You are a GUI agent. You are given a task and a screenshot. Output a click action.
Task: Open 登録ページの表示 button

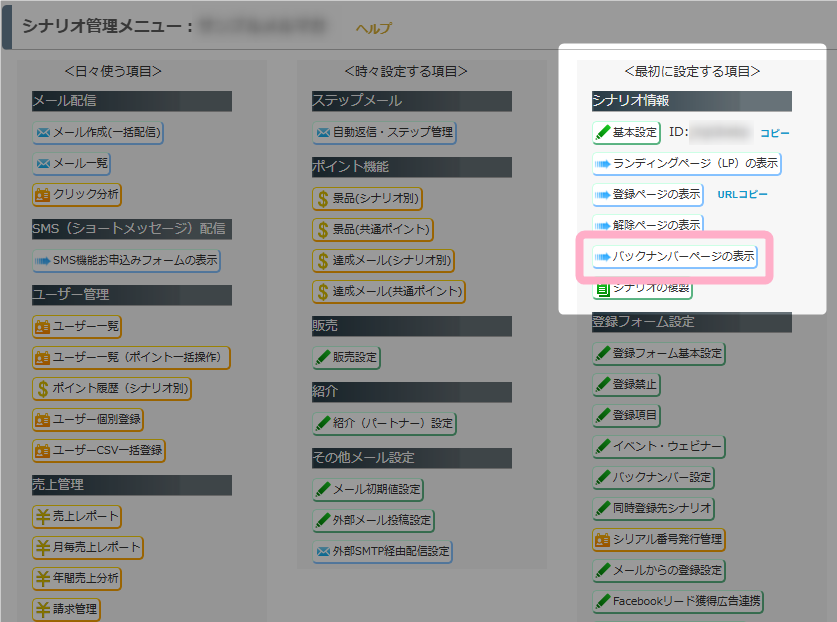(648, 194)
